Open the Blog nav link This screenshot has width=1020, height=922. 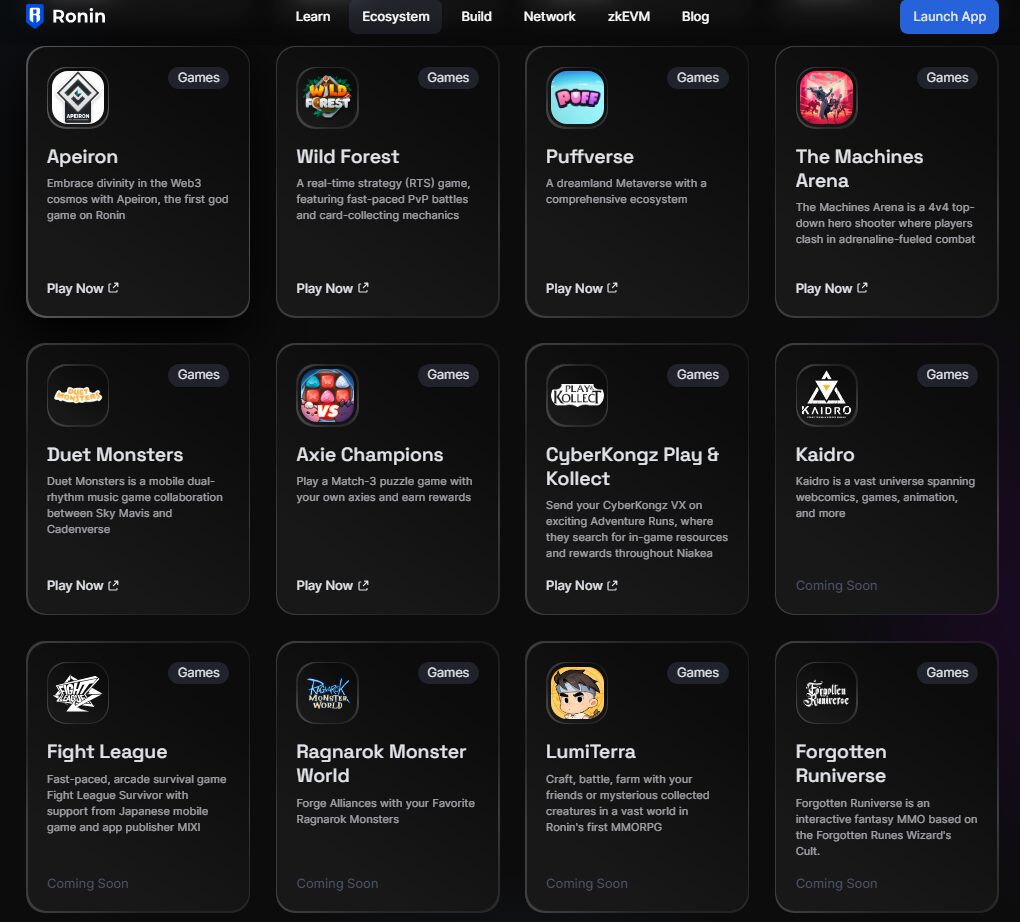(695, 16)
